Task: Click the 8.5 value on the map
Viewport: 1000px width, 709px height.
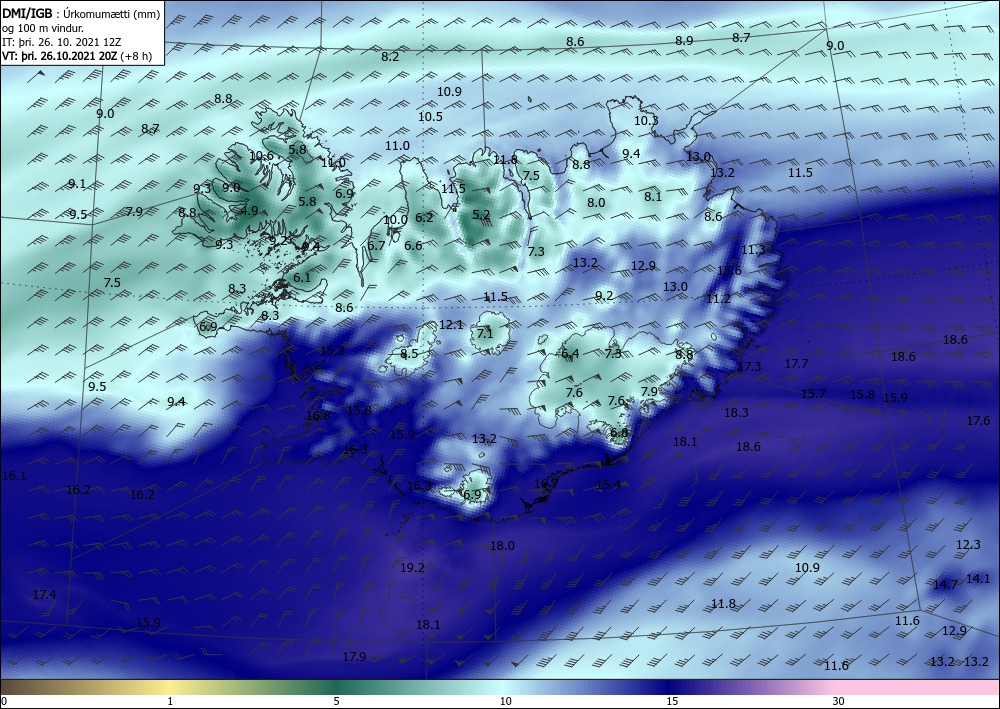Action: click(x=409, y=353)
